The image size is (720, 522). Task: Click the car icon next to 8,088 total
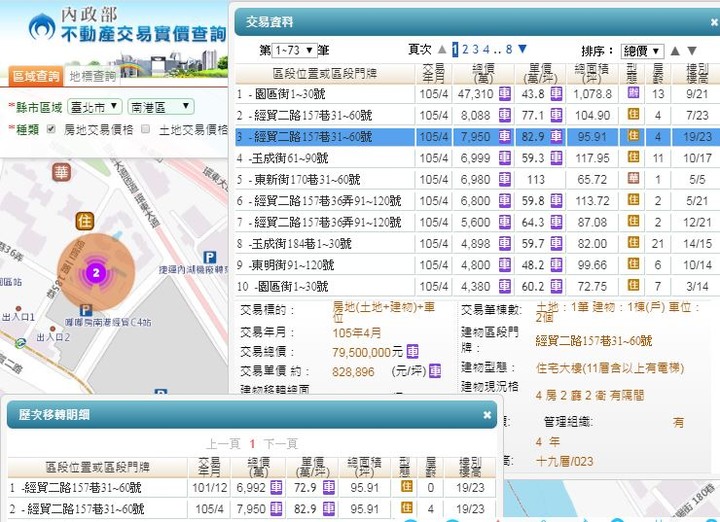tap(505, 115)
